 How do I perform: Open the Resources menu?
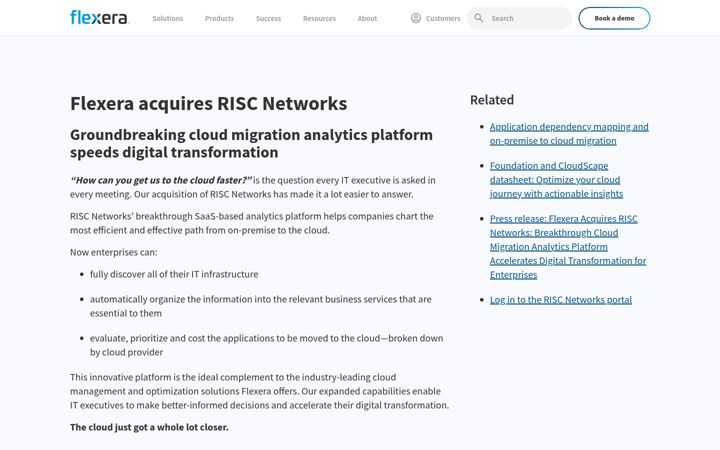(x=319, y=18)
